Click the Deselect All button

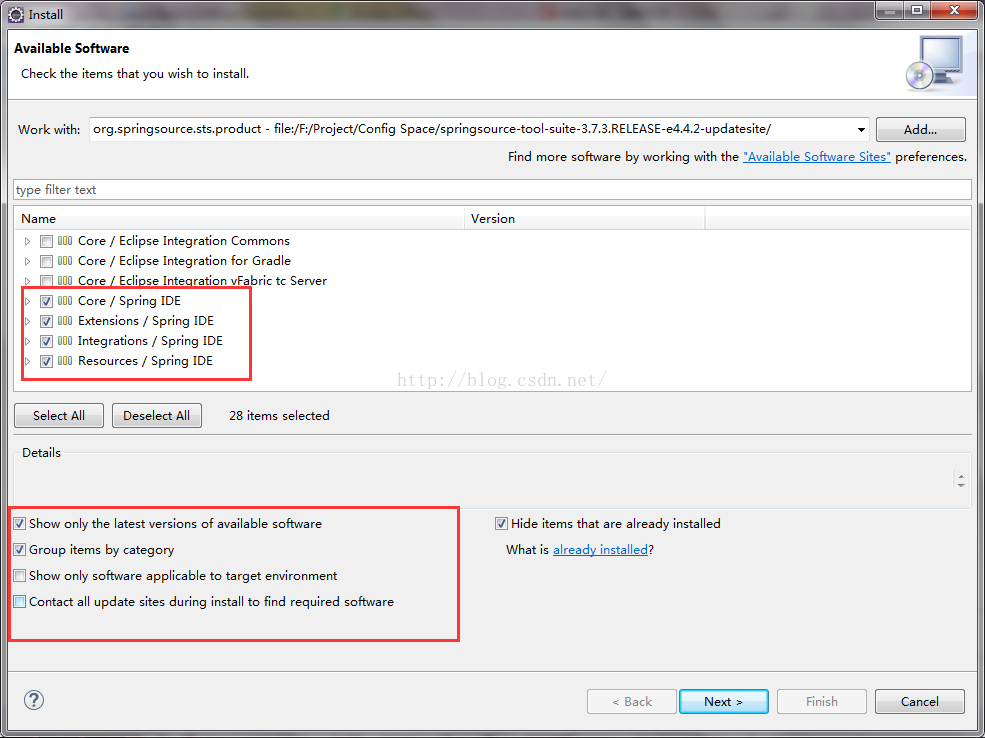pos(156,416)
